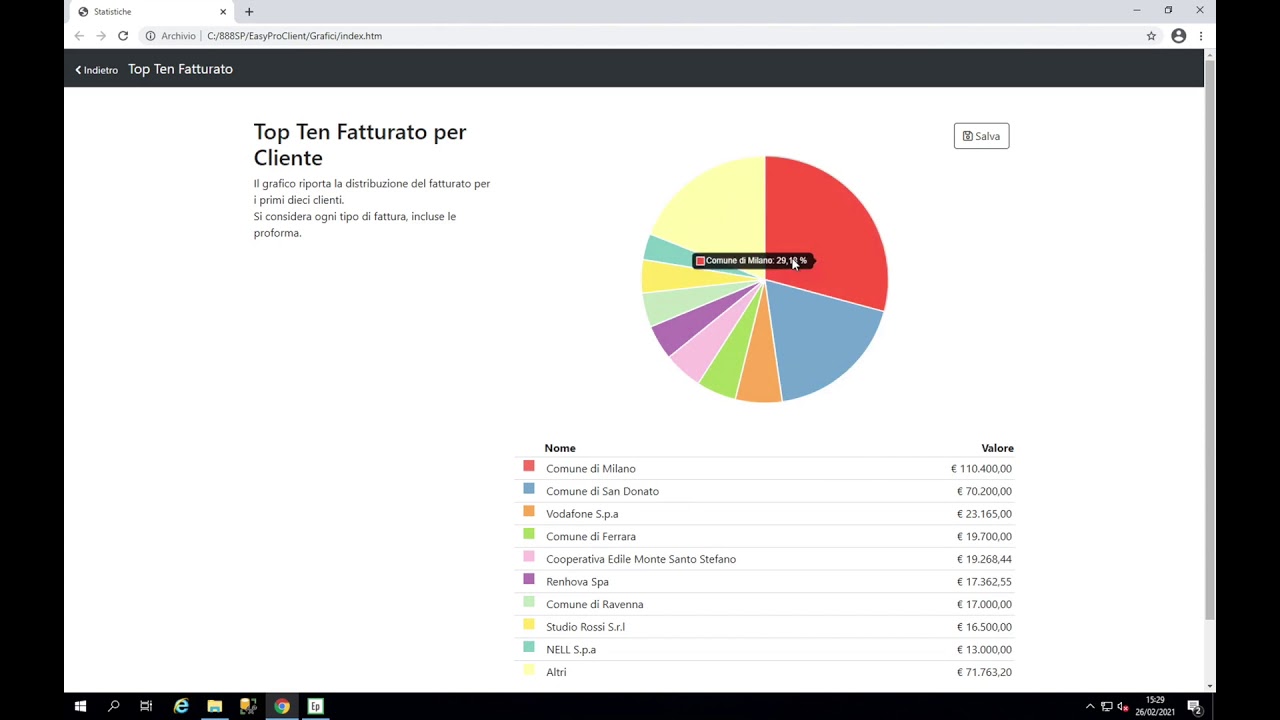1280x720 pixels.
Task: View site info icon beside Archivio
Action: [x=150, y=36]
